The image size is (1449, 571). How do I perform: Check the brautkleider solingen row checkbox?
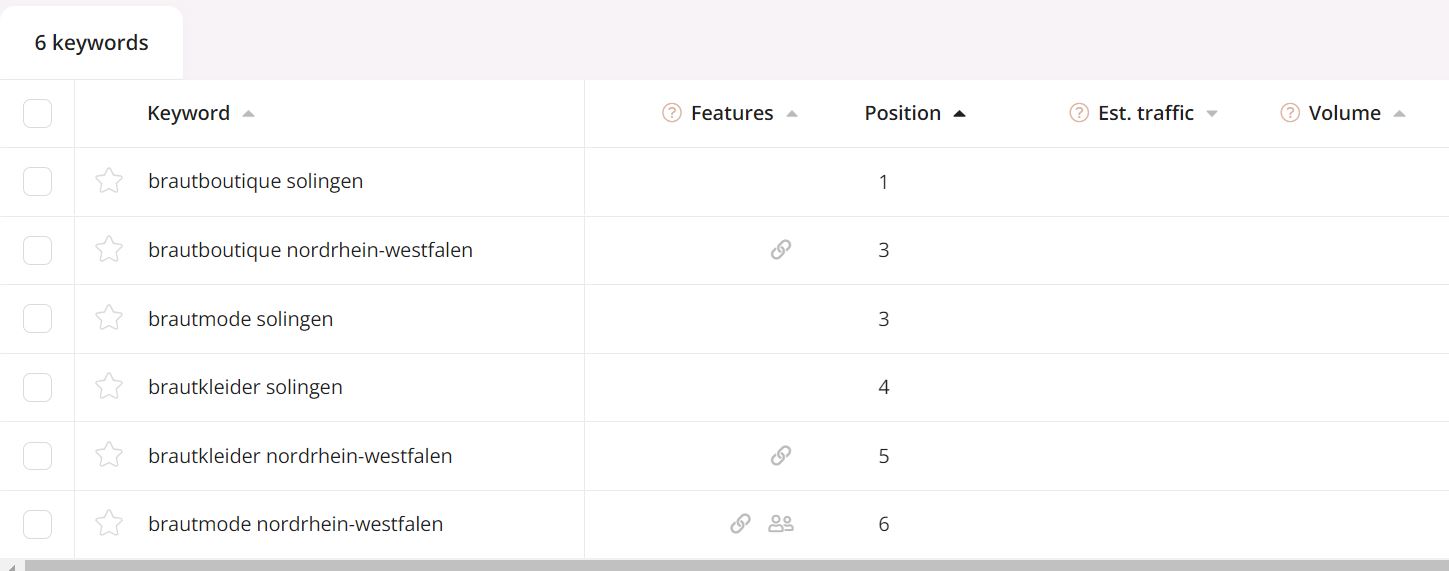37,387
